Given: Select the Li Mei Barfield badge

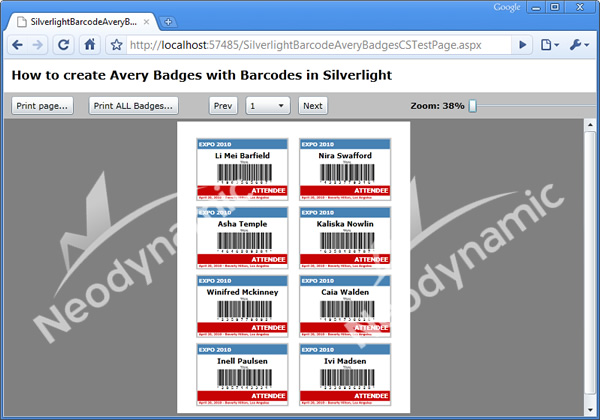Looking at the screenshot, I should (x=242, y=169).
